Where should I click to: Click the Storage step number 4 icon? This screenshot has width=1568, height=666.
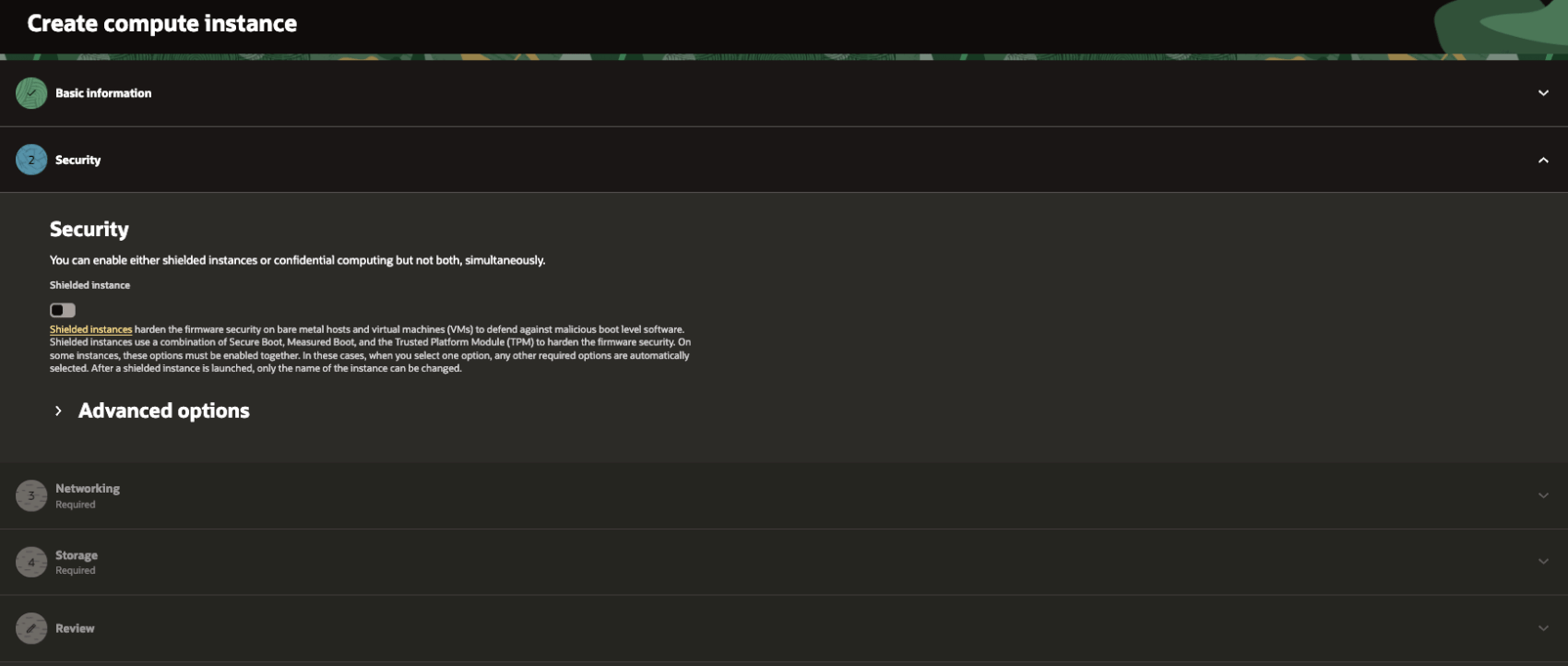[x=31, y=562]
